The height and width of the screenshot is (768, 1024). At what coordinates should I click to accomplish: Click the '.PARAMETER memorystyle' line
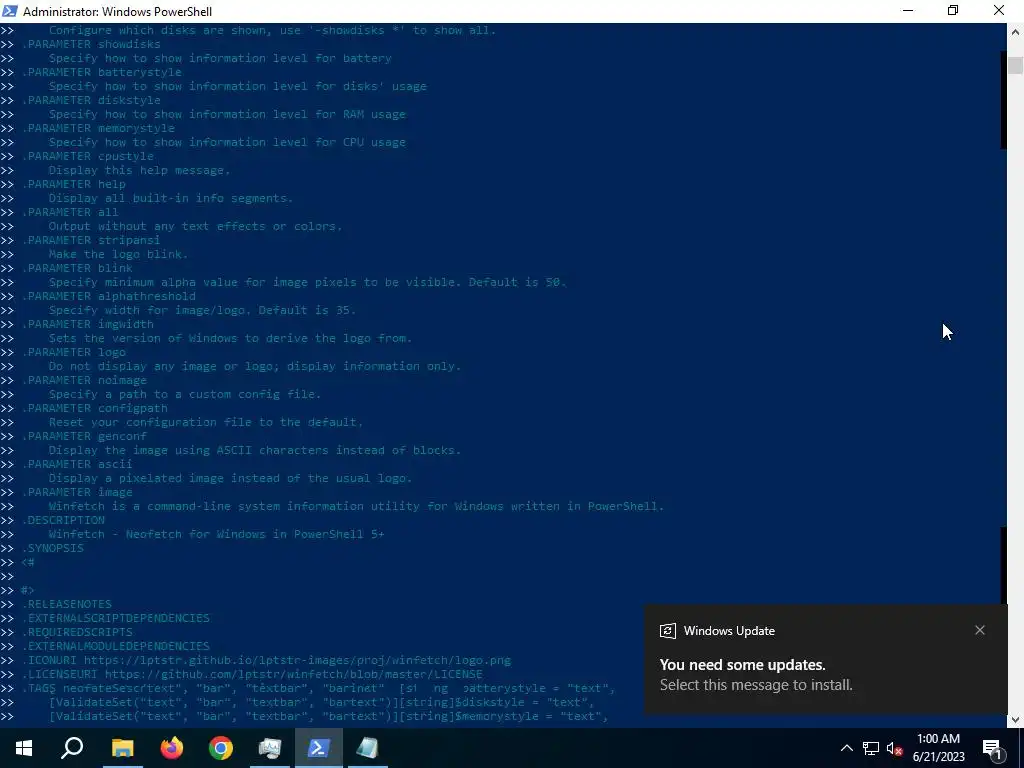point(98,128)
